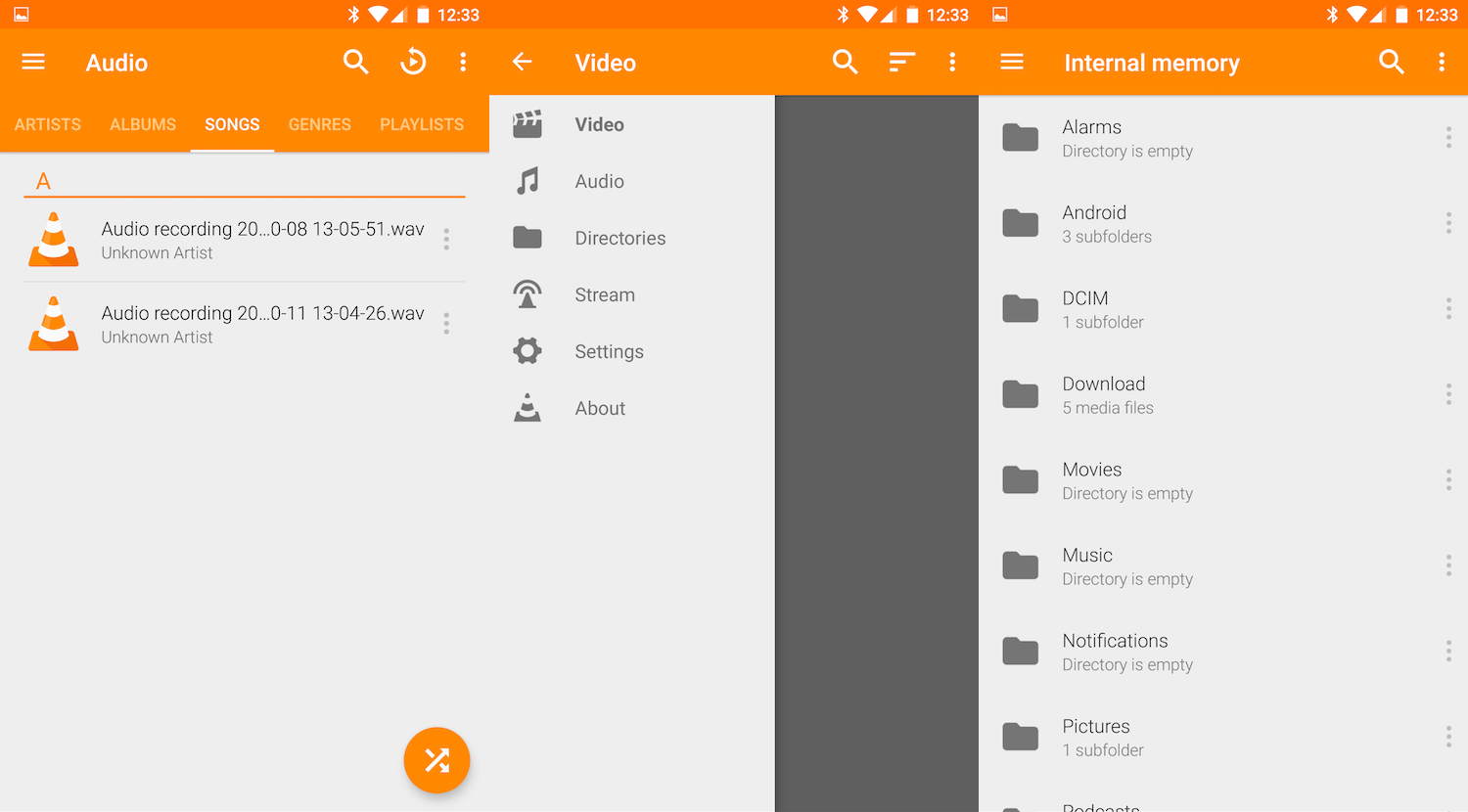
Task: Tap the shuffle play floating button
Action: [x=436, y=760]
